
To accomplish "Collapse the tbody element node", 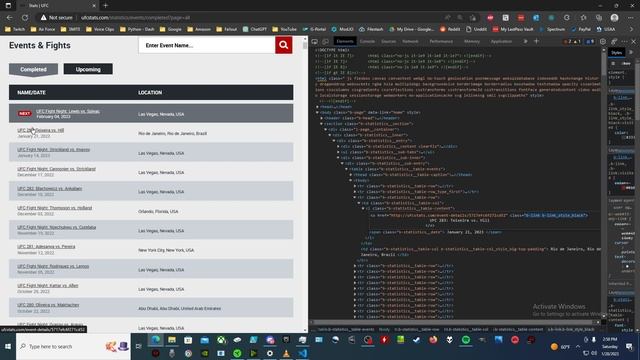I will pos(351,180).
